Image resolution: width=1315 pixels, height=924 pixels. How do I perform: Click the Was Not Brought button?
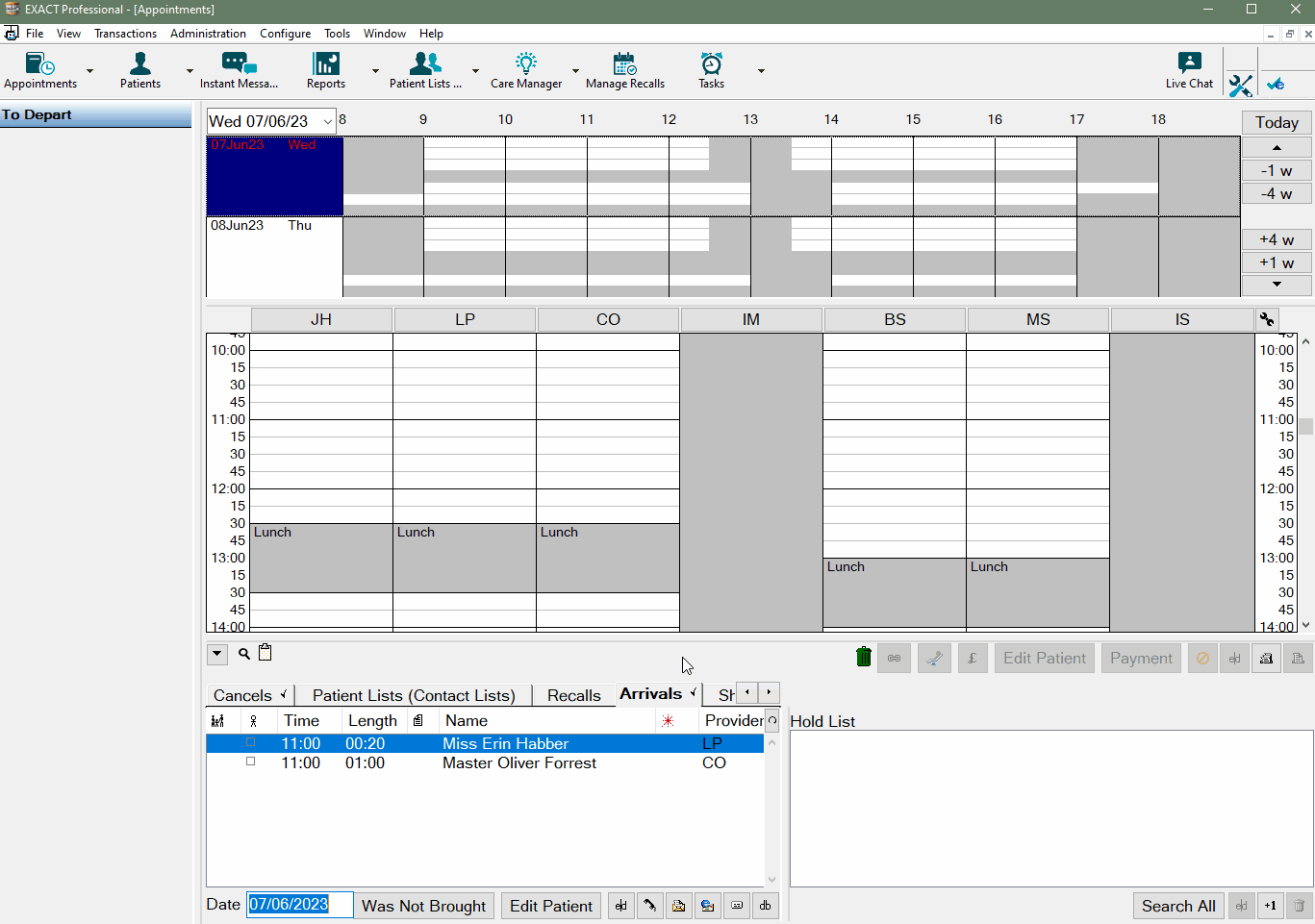[423, 906]
